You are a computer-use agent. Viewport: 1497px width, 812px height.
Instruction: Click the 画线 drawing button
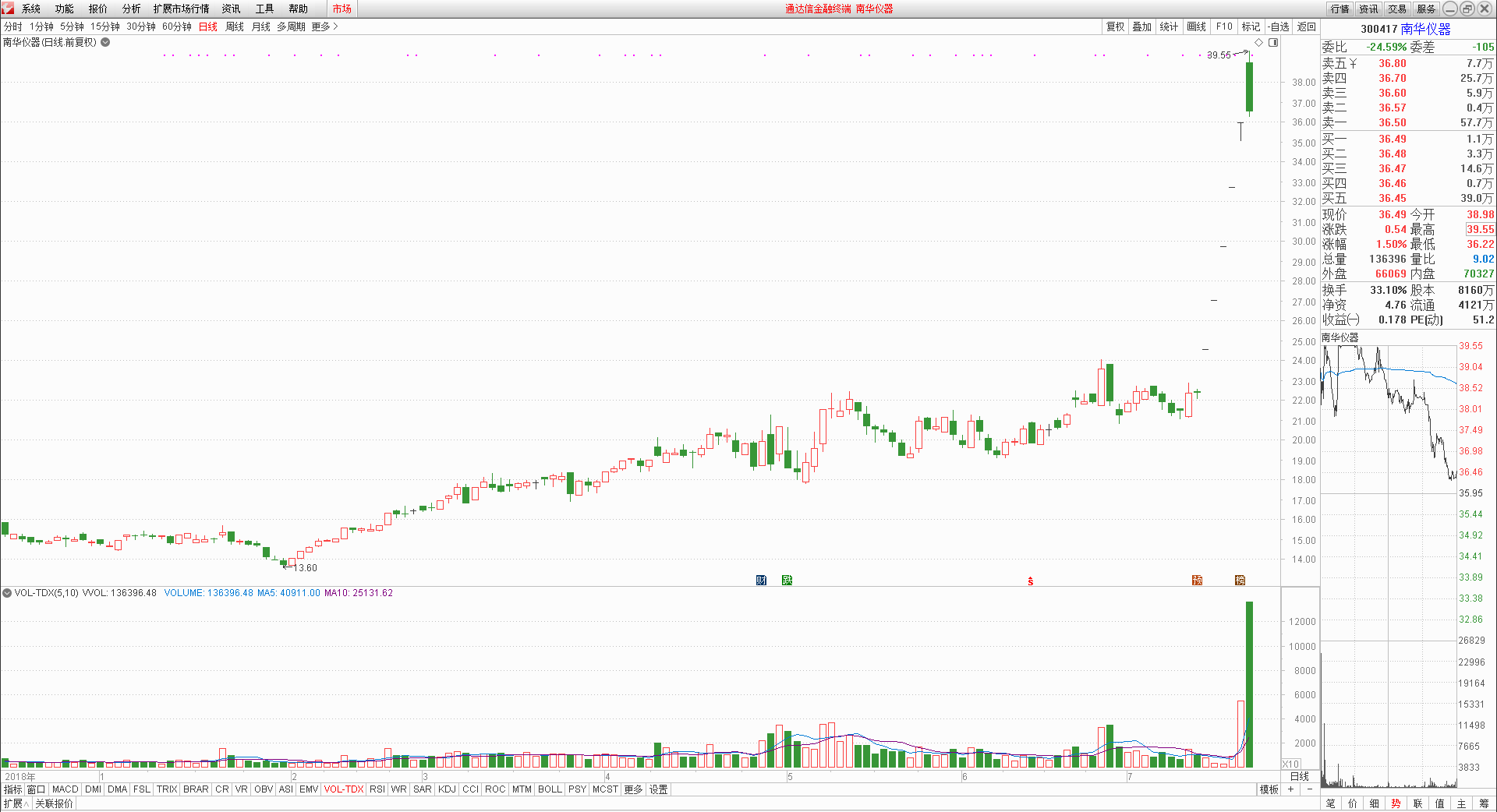point(1197,26)
